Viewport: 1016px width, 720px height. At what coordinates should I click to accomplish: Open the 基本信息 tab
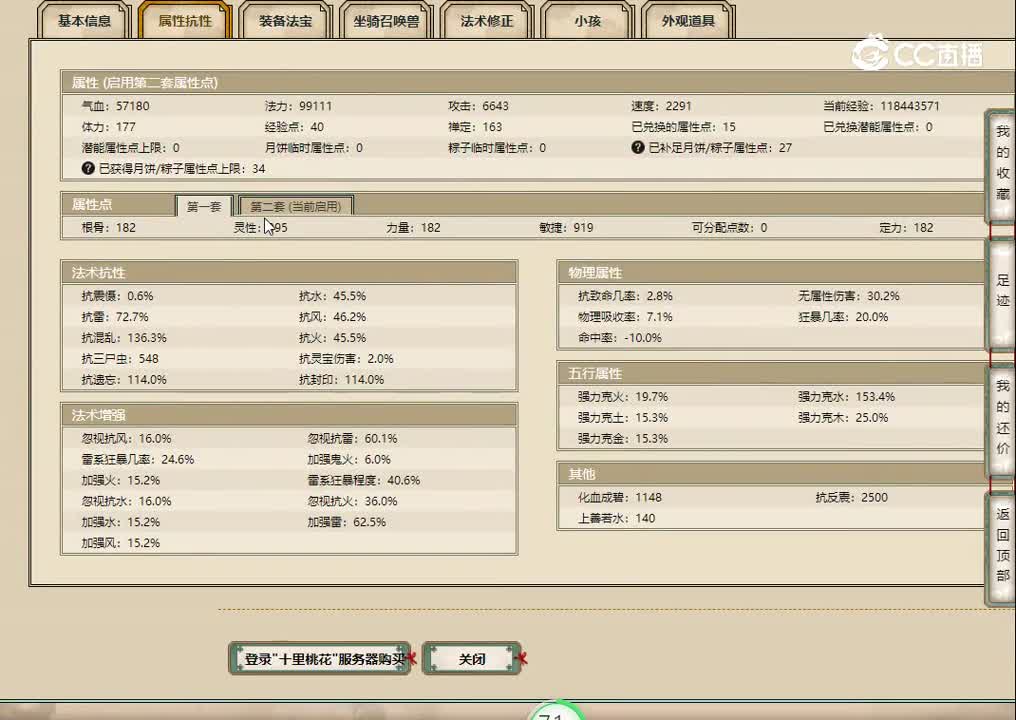(84, 21)
